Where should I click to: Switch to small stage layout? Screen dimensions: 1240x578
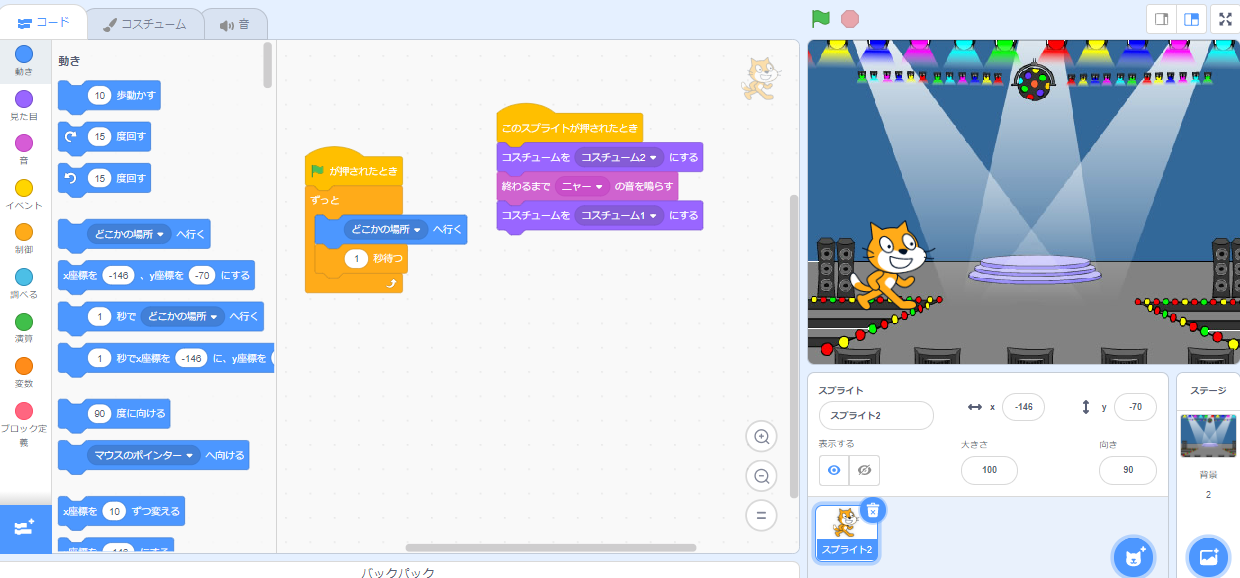(x=1162, y=19)
